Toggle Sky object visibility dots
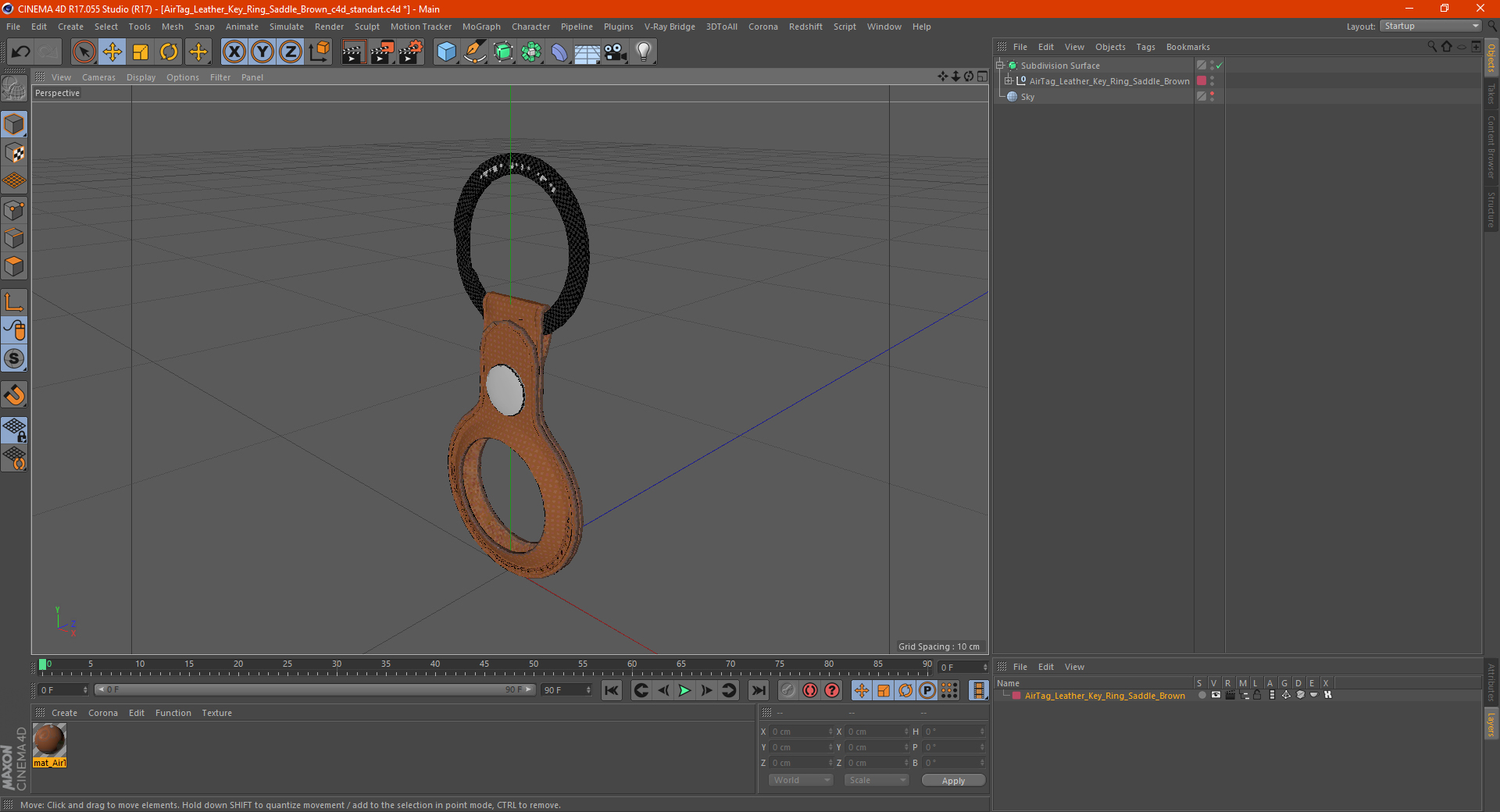The width and height of the screenshot is (1500, 812). click(1212, 96)
